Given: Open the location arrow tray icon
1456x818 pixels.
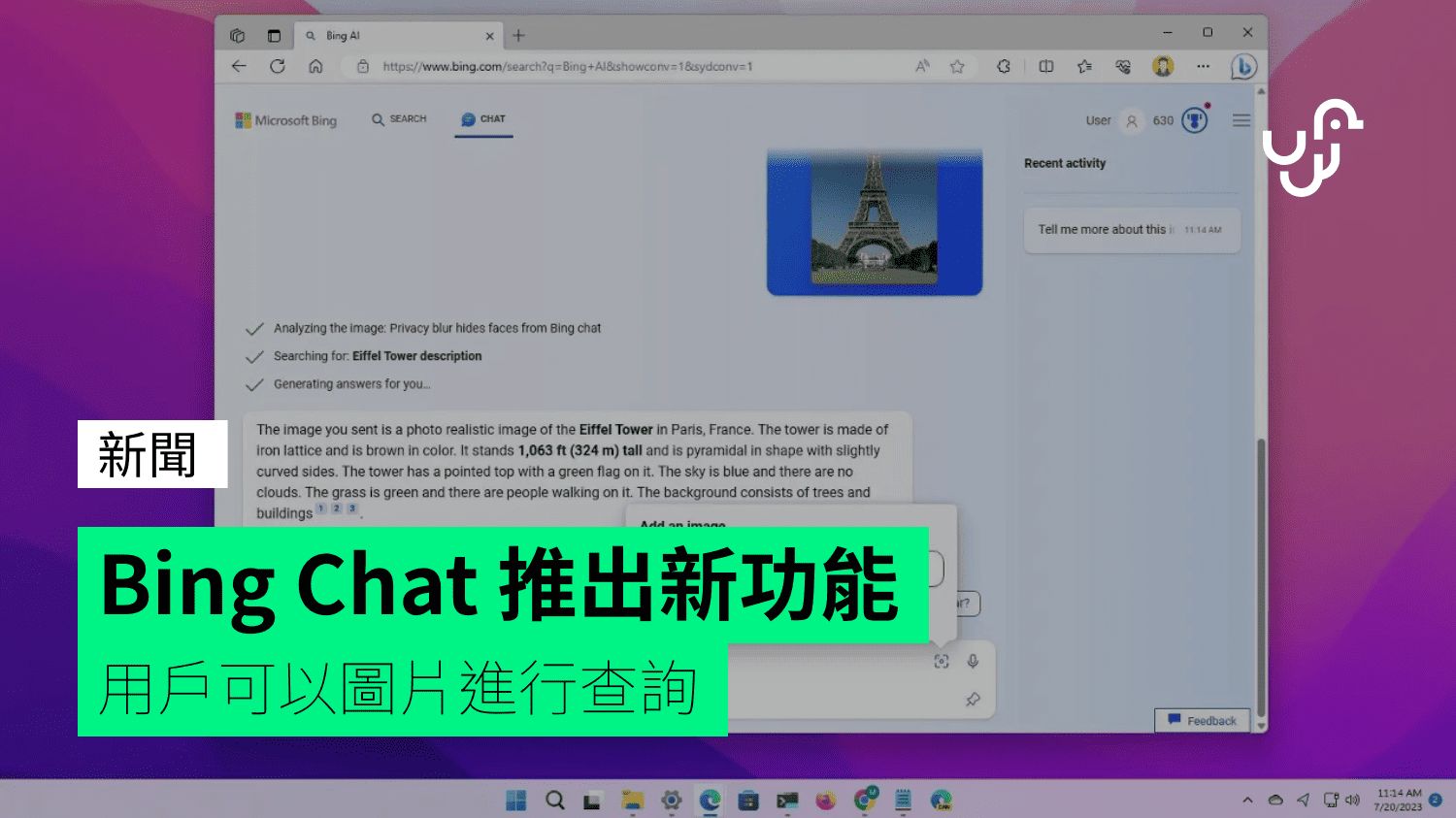Looking at the screenshot, I should click(1303, 801).
